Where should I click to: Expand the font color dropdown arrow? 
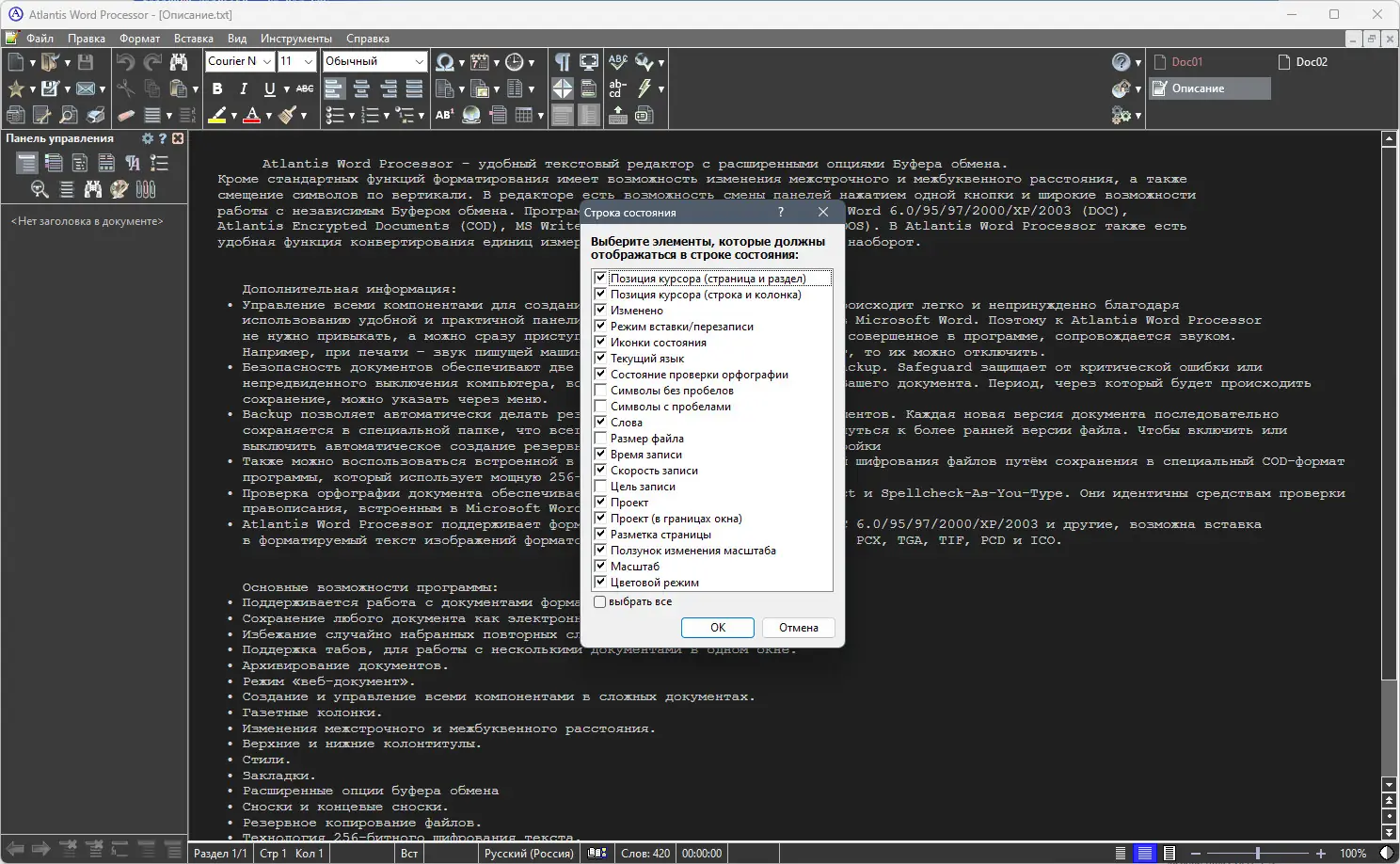coord(268,116)
